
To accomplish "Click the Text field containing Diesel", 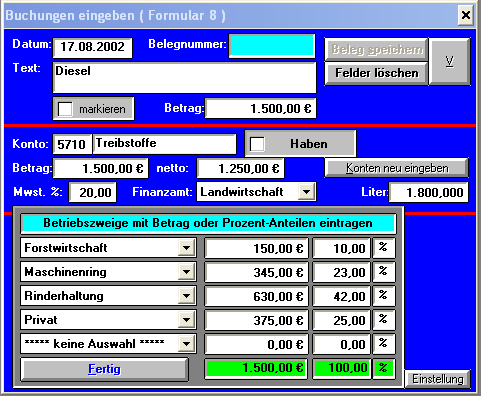I will click(x=184, y=77).
